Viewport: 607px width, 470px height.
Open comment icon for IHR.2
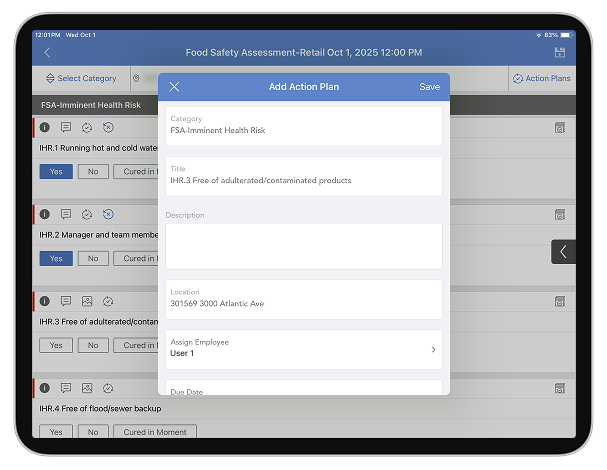66,214
